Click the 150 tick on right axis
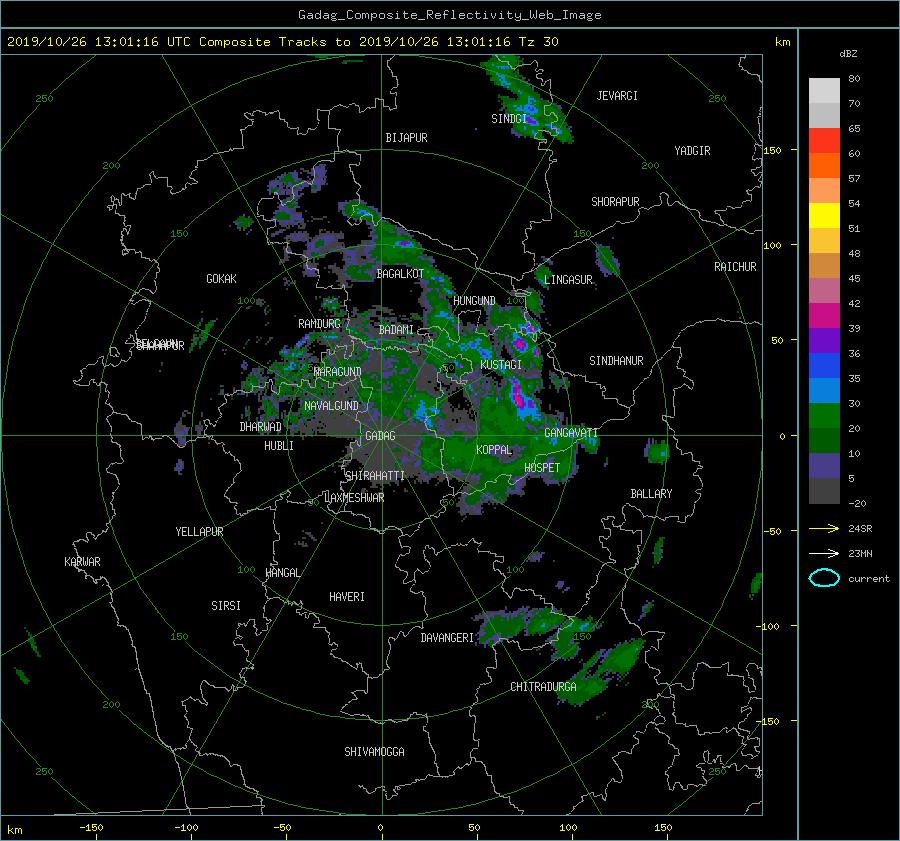The width and height of the screenshot is (900, 841). click(773, 150)
